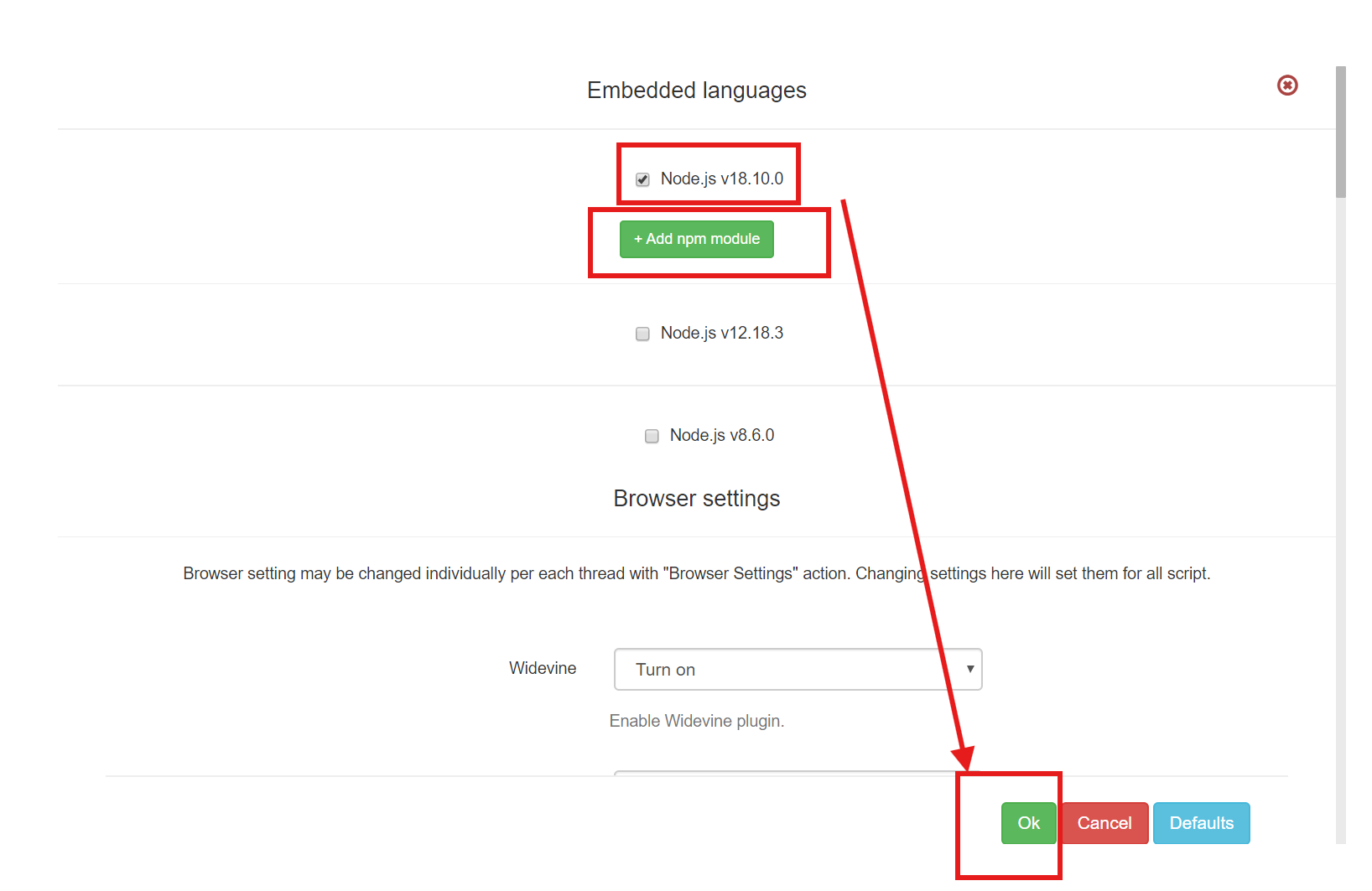Click the vertical scrollbar thumb

click(x=1340, y=132)
